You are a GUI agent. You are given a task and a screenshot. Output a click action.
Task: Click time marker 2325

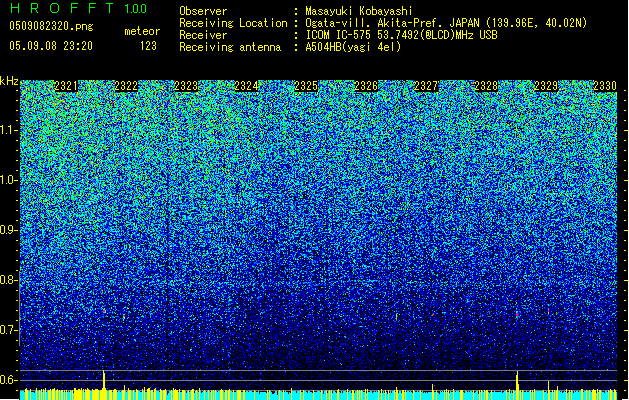306,86
